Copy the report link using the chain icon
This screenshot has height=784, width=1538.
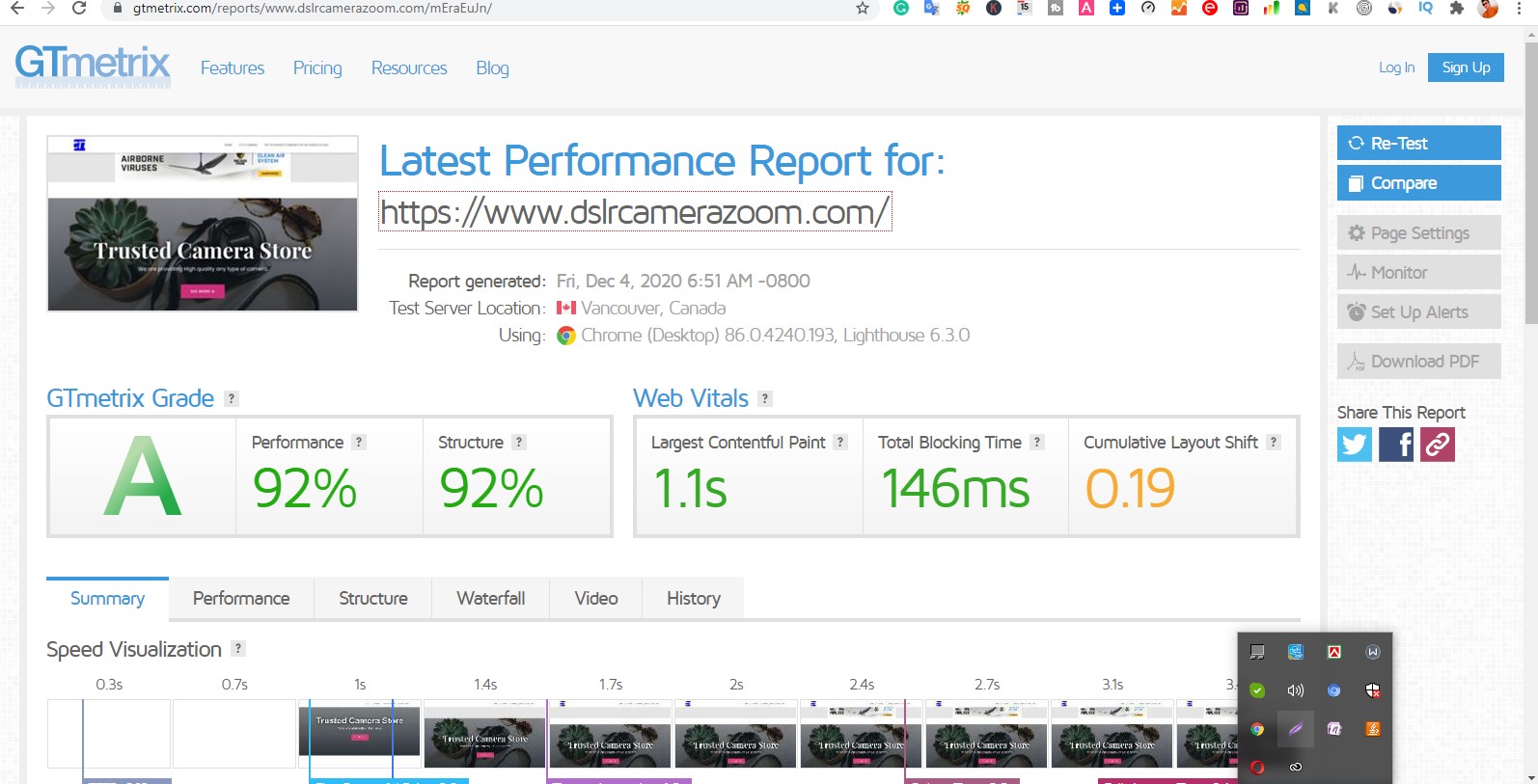pos(1438,445)
